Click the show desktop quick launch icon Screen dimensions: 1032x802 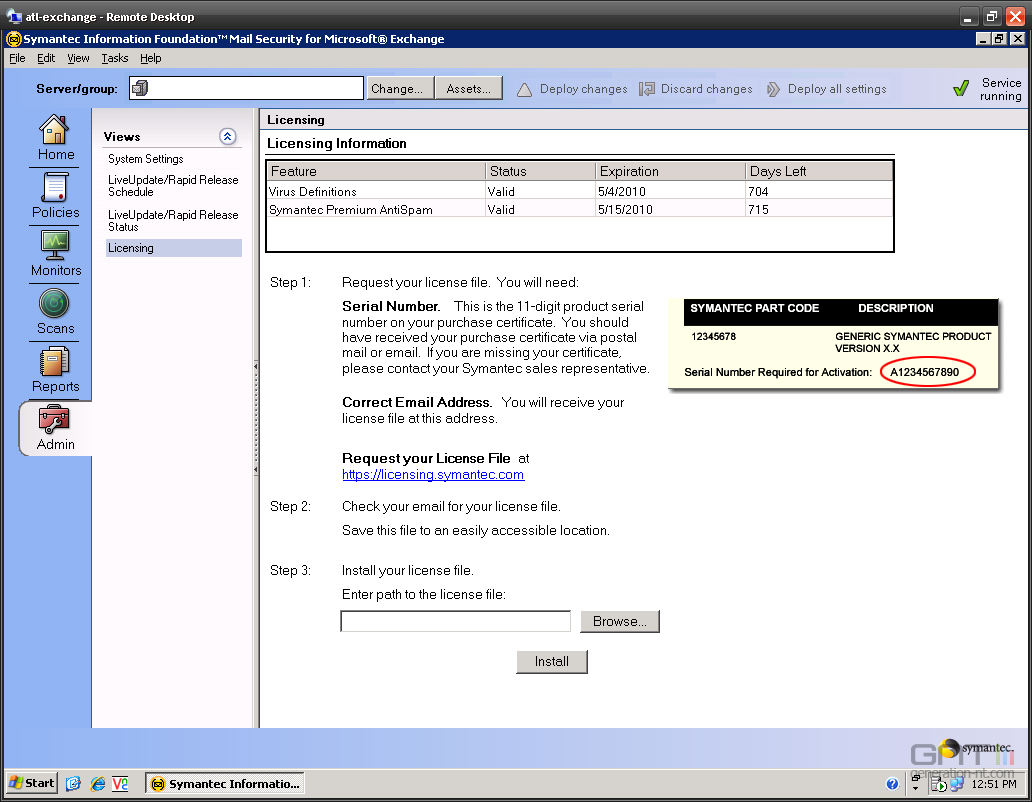click(73, 784)
